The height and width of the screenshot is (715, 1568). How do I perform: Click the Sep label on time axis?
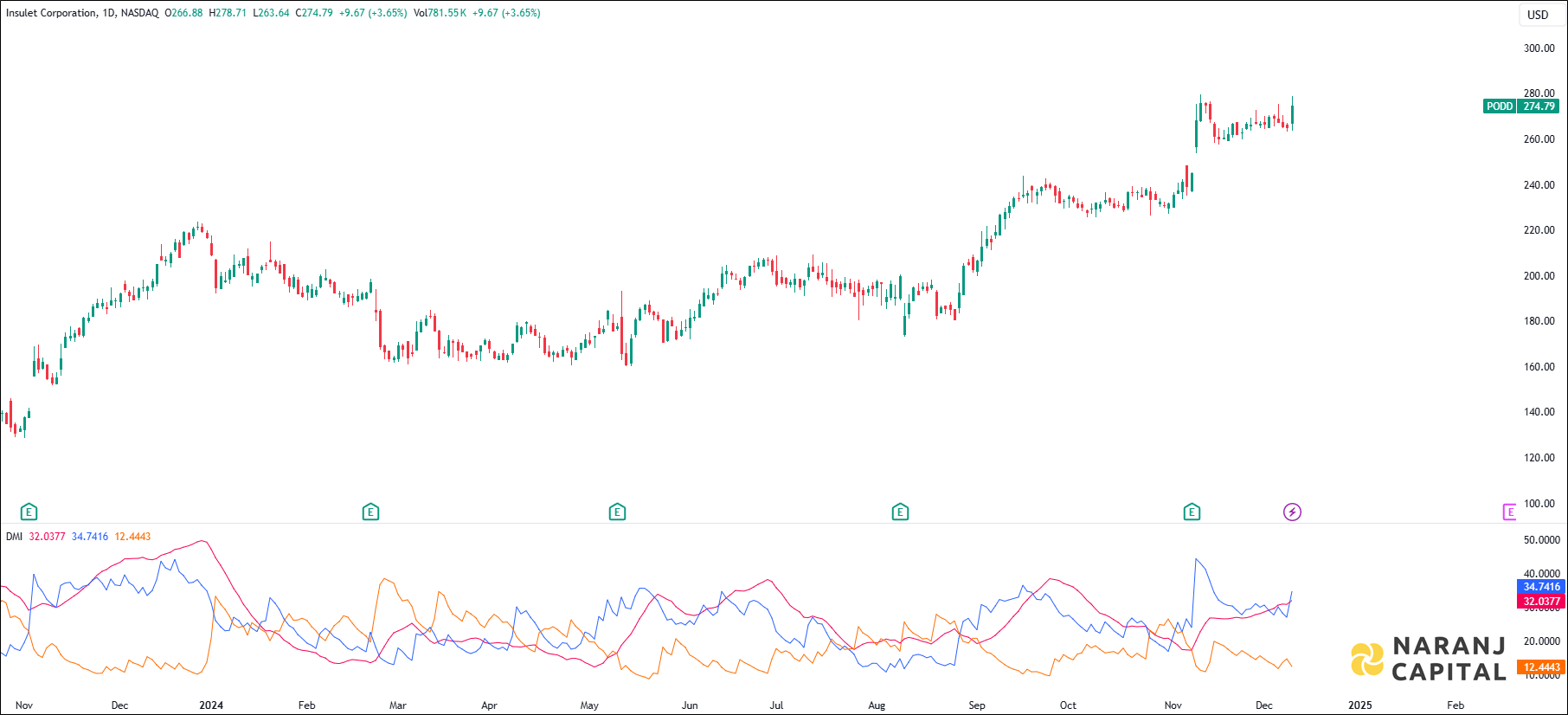tap(977, 705)
